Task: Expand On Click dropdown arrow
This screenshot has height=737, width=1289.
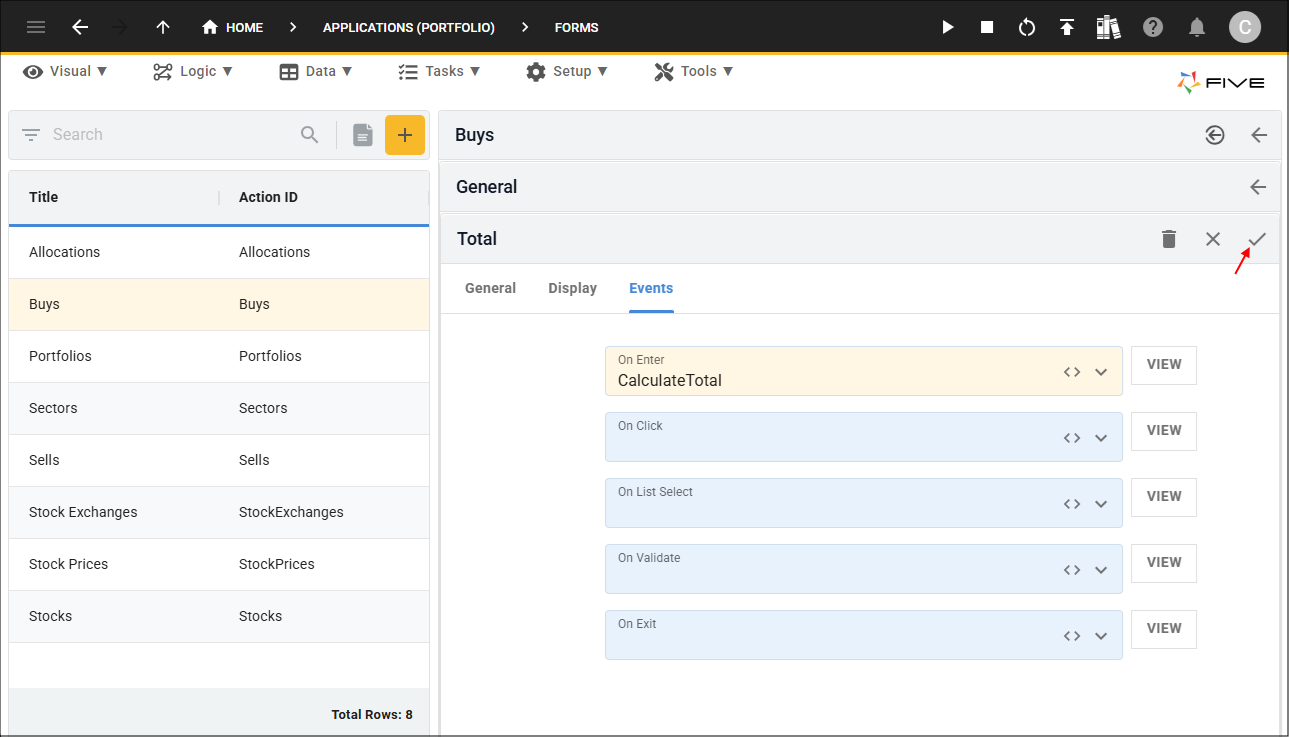Action: tap(1101, 438)
